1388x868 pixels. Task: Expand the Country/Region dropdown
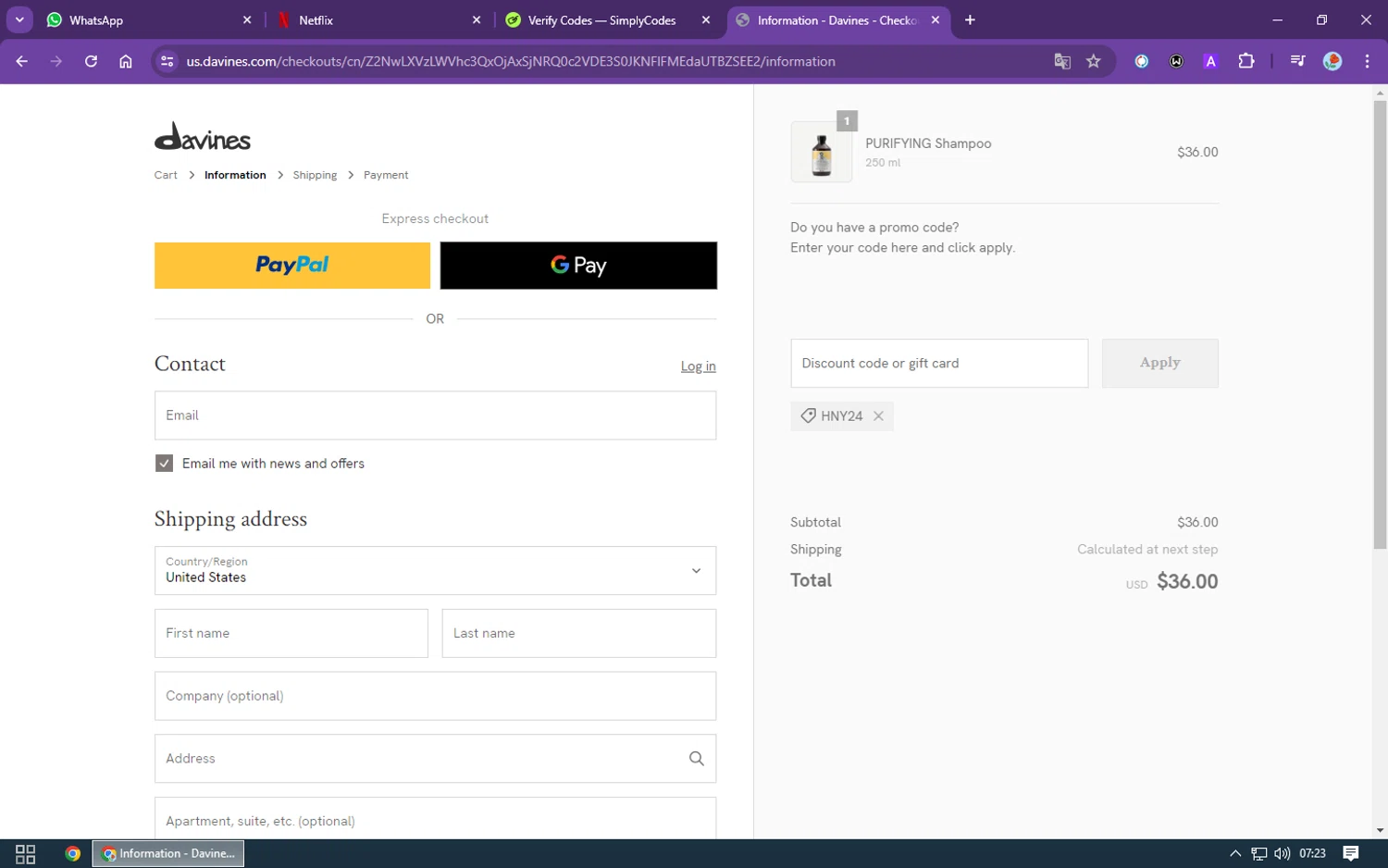point(435,571)
